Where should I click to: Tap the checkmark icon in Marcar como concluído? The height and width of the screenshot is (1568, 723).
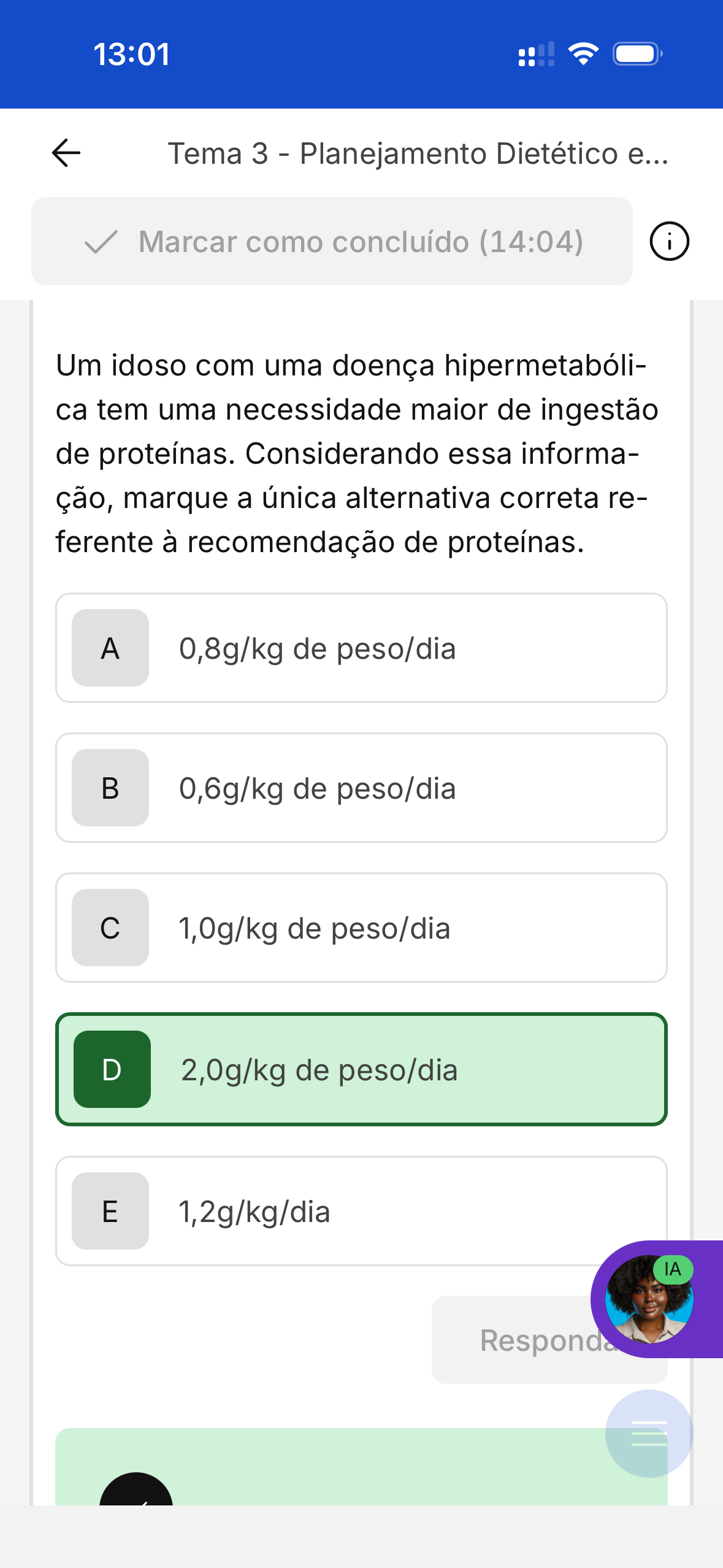pos(101,242)
